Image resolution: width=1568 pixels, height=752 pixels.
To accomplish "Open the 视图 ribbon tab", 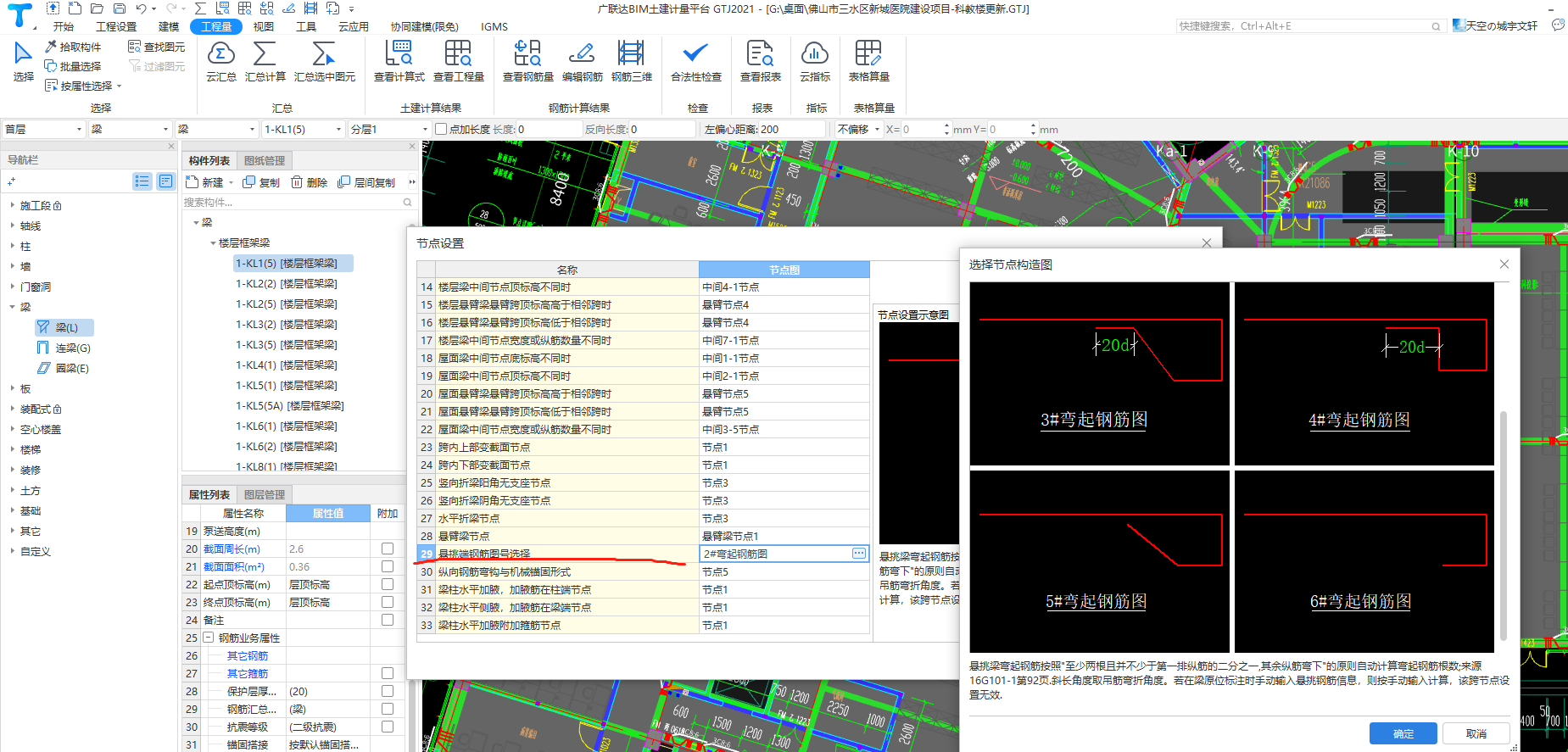I will click(264, 26).
